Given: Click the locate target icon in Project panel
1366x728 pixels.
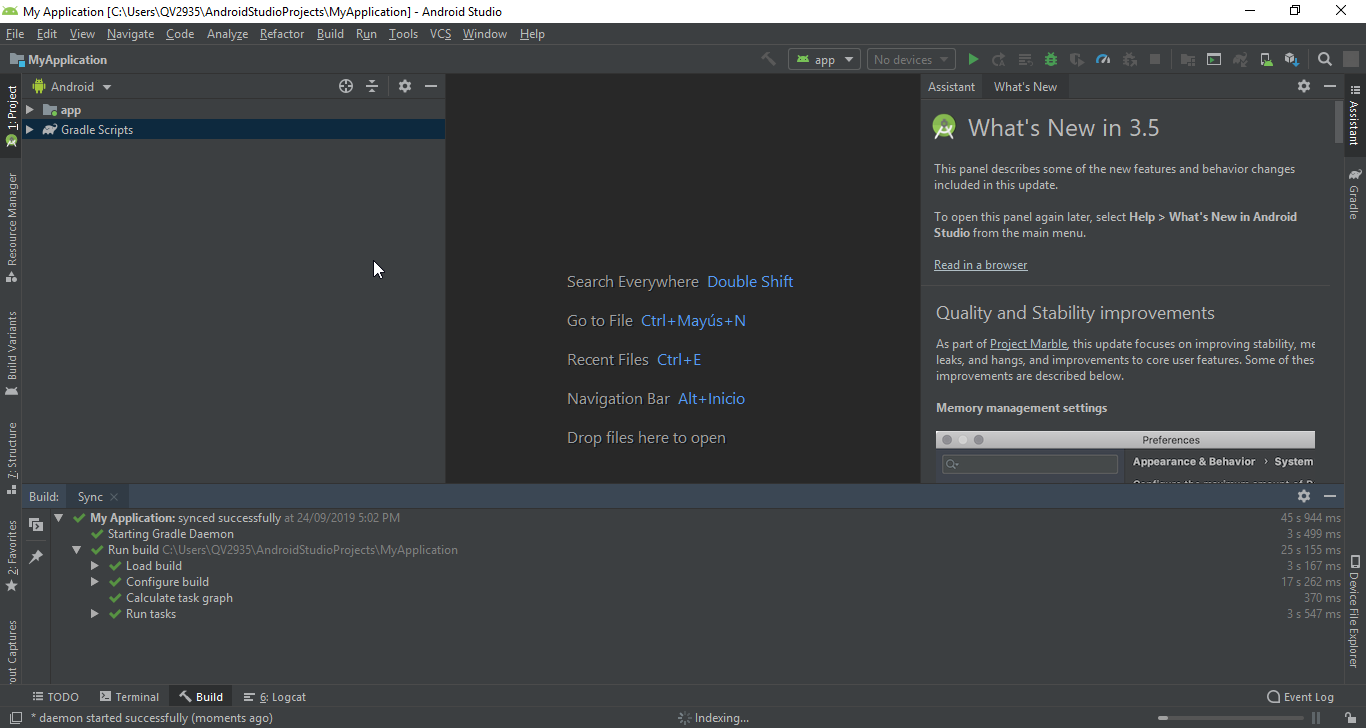Looking at the screenshot, I should [x=346, y=87].
